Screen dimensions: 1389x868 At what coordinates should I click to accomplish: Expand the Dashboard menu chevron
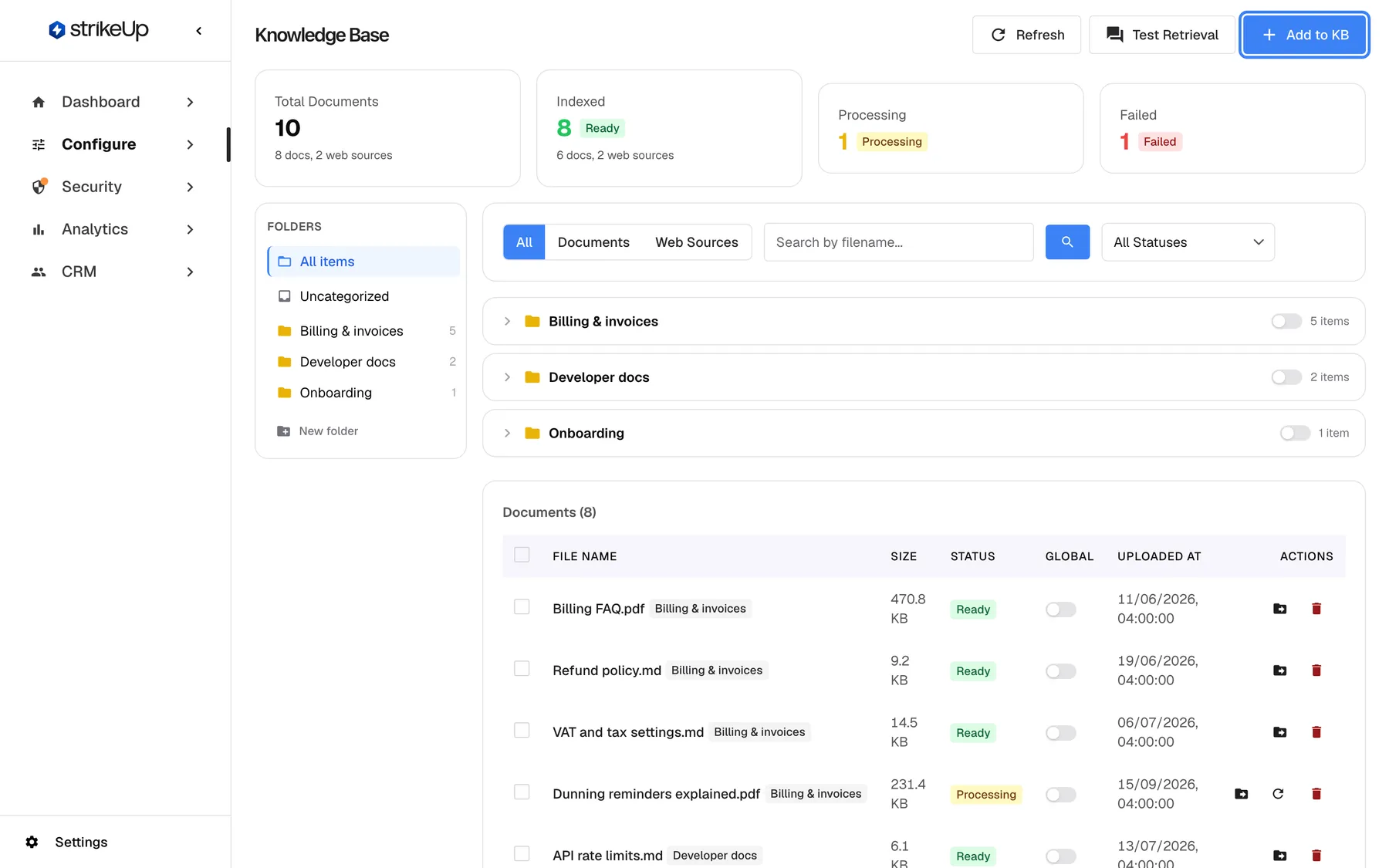(190, 102)
